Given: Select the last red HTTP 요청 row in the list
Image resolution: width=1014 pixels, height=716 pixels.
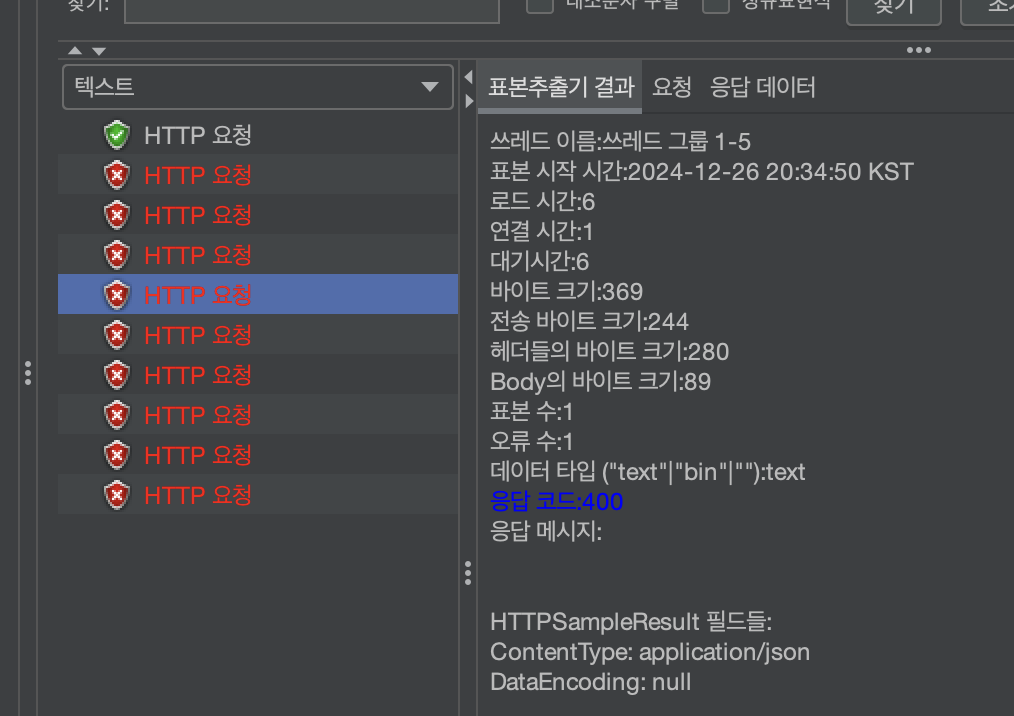Looking at the screenshot, I should (258, 495).
